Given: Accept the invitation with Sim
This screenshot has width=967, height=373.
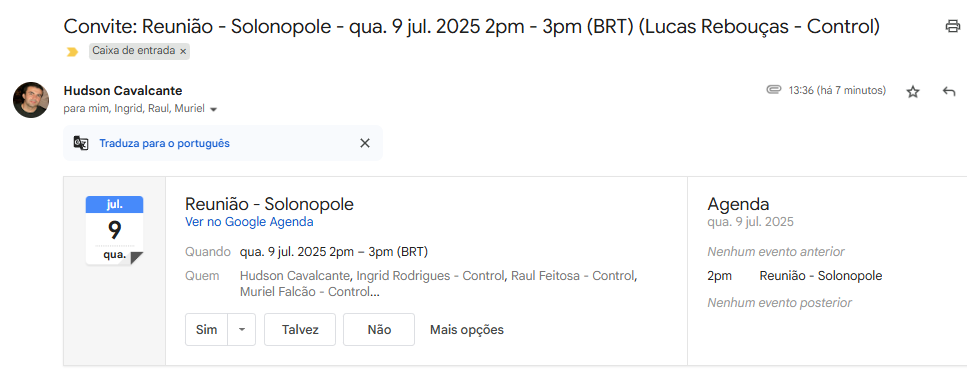Looking at the screenshot, I should (x=207, y=330).
